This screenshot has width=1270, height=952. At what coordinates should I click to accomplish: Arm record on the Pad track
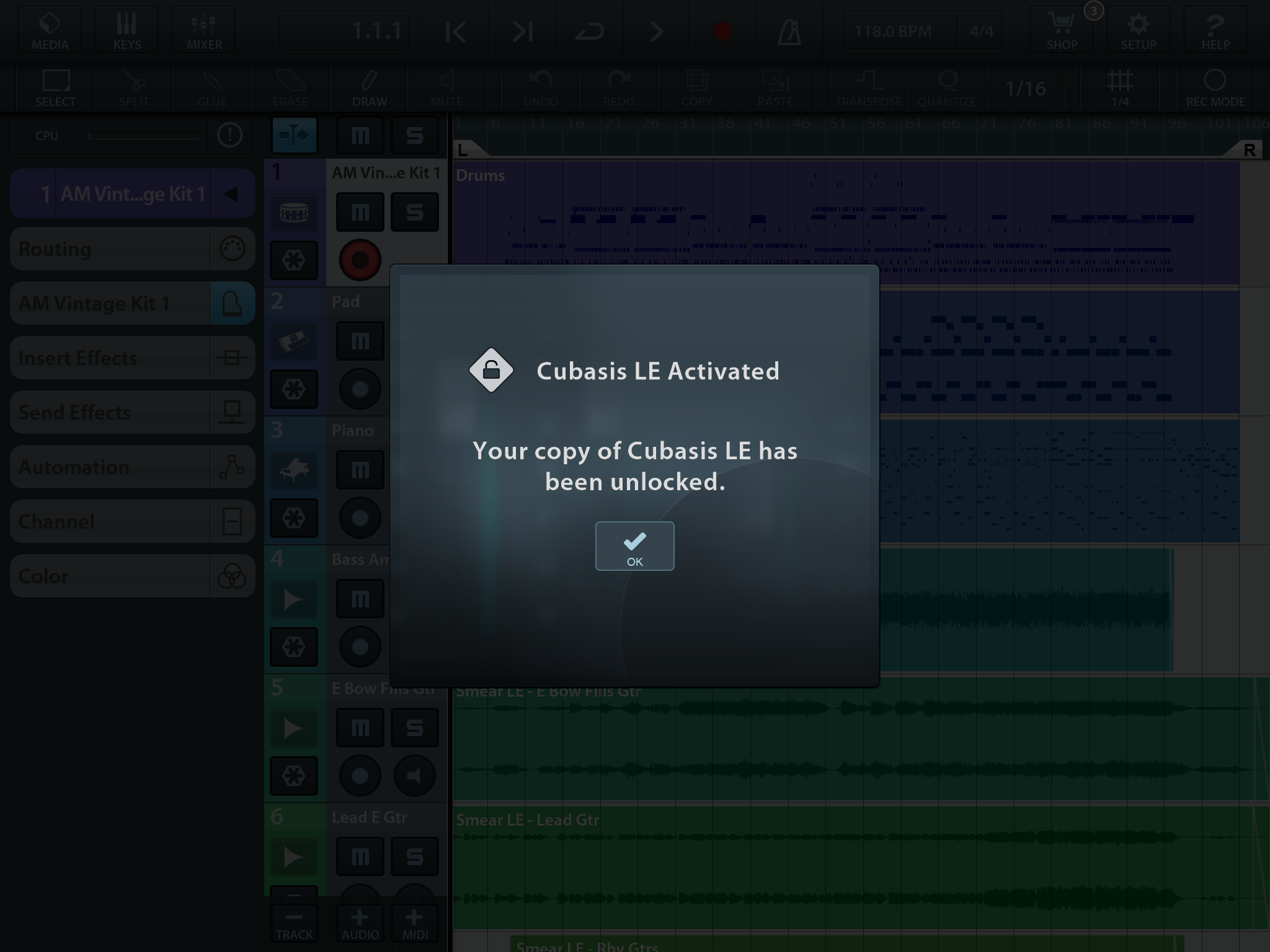[x=360, y=389]
